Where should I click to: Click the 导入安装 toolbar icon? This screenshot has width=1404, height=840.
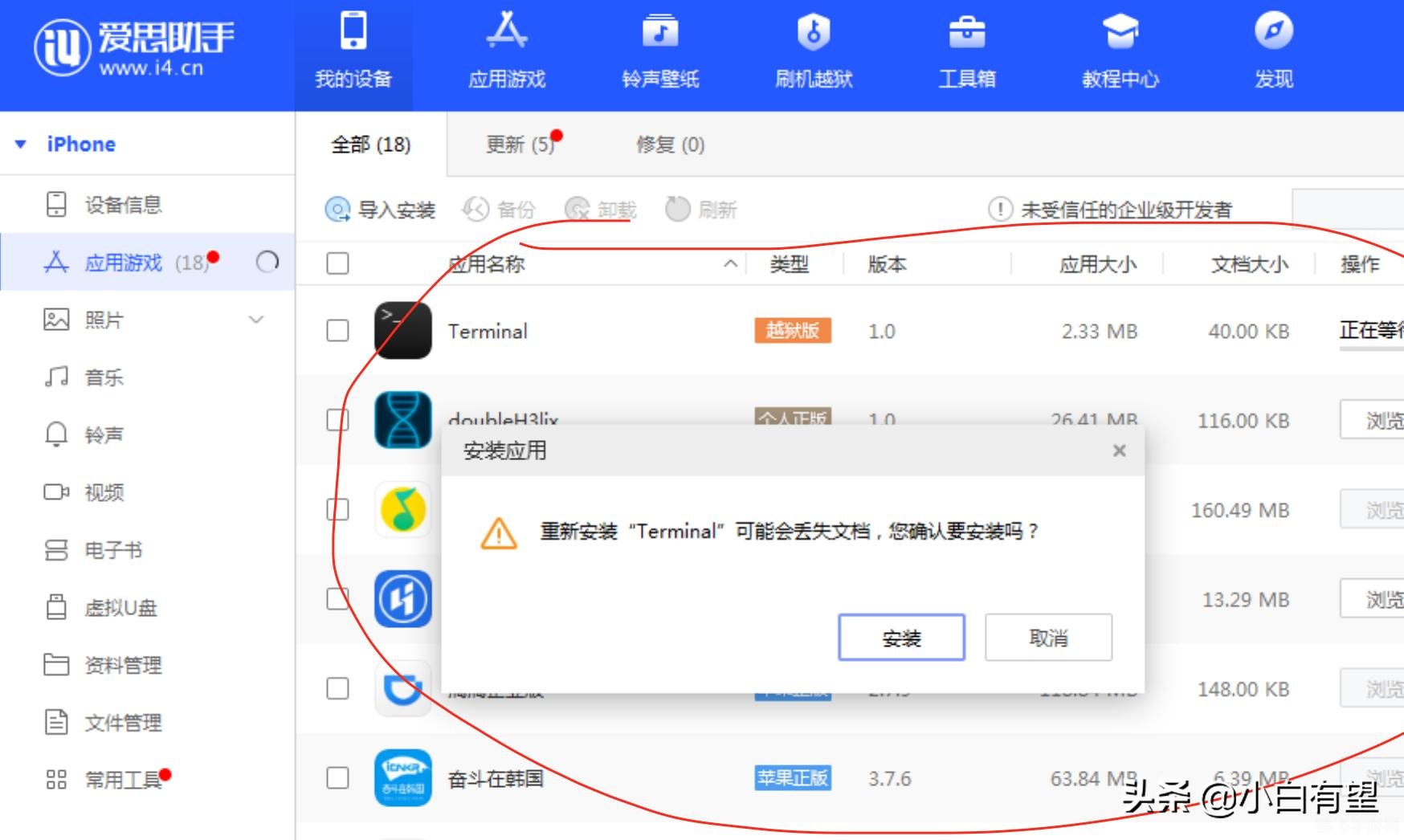click(x=382, y=210)
